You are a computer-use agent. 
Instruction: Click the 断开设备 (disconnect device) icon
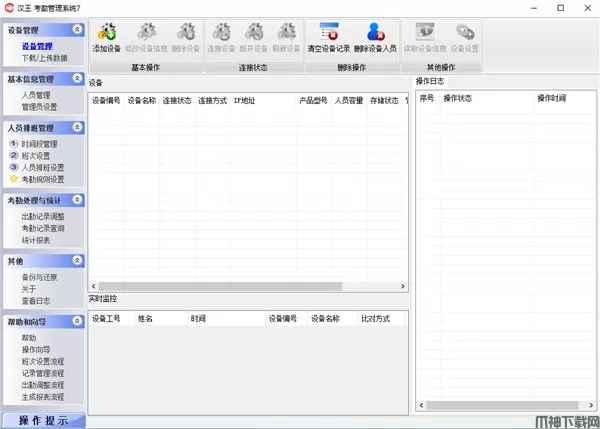click(x=254, y=32)
